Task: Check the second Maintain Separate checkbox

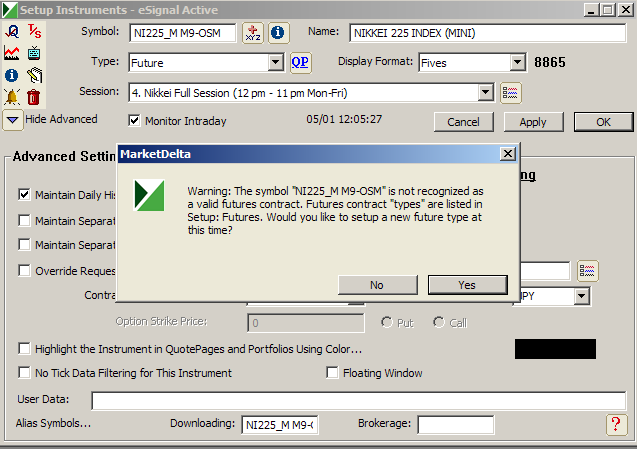Action: pos(24,245)
